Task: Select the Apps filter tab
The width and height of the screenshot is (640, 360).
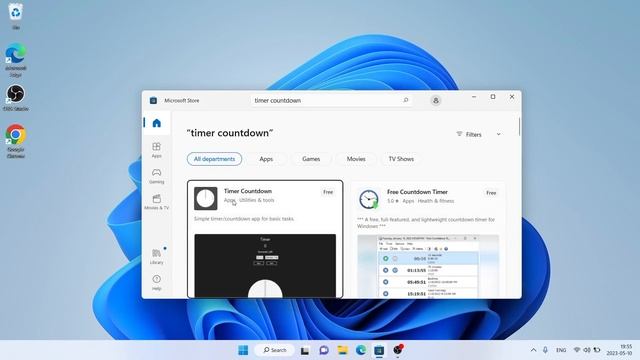Action: click(266, 159)
